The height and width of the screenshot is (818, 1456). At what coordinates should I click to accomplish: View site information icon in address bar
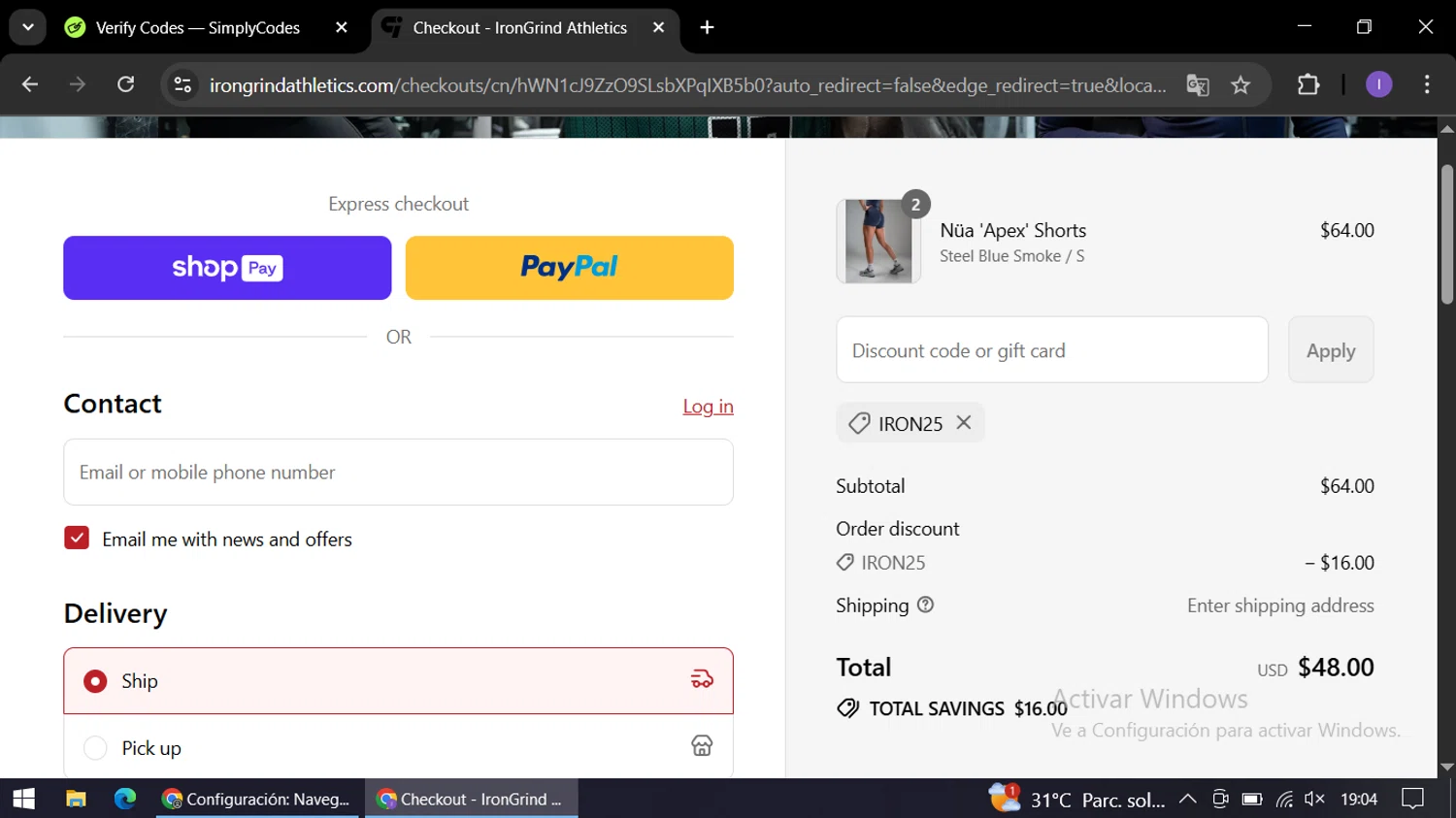[182, 85]
